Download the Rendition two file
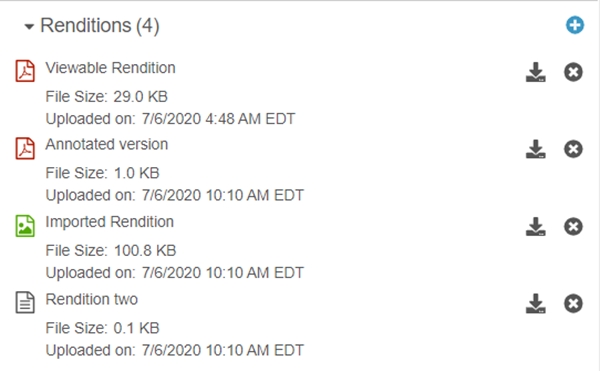Screen dimensions: 600x371 coord(536,304)
